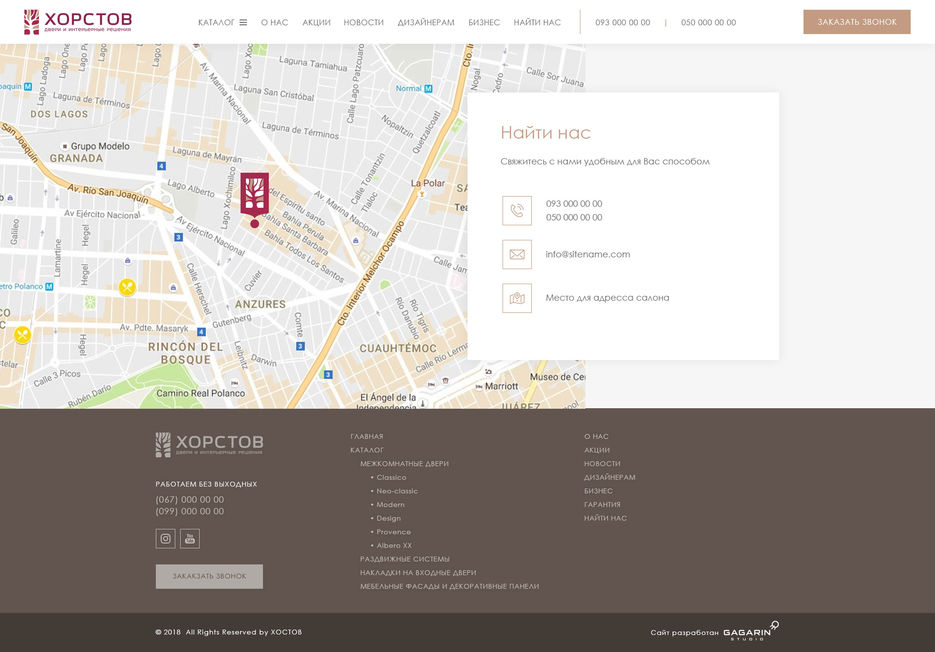Open Главная link in footer
The width and height of the screenshot is (935, 652).
pyautogui.click(x=367, y=436)
